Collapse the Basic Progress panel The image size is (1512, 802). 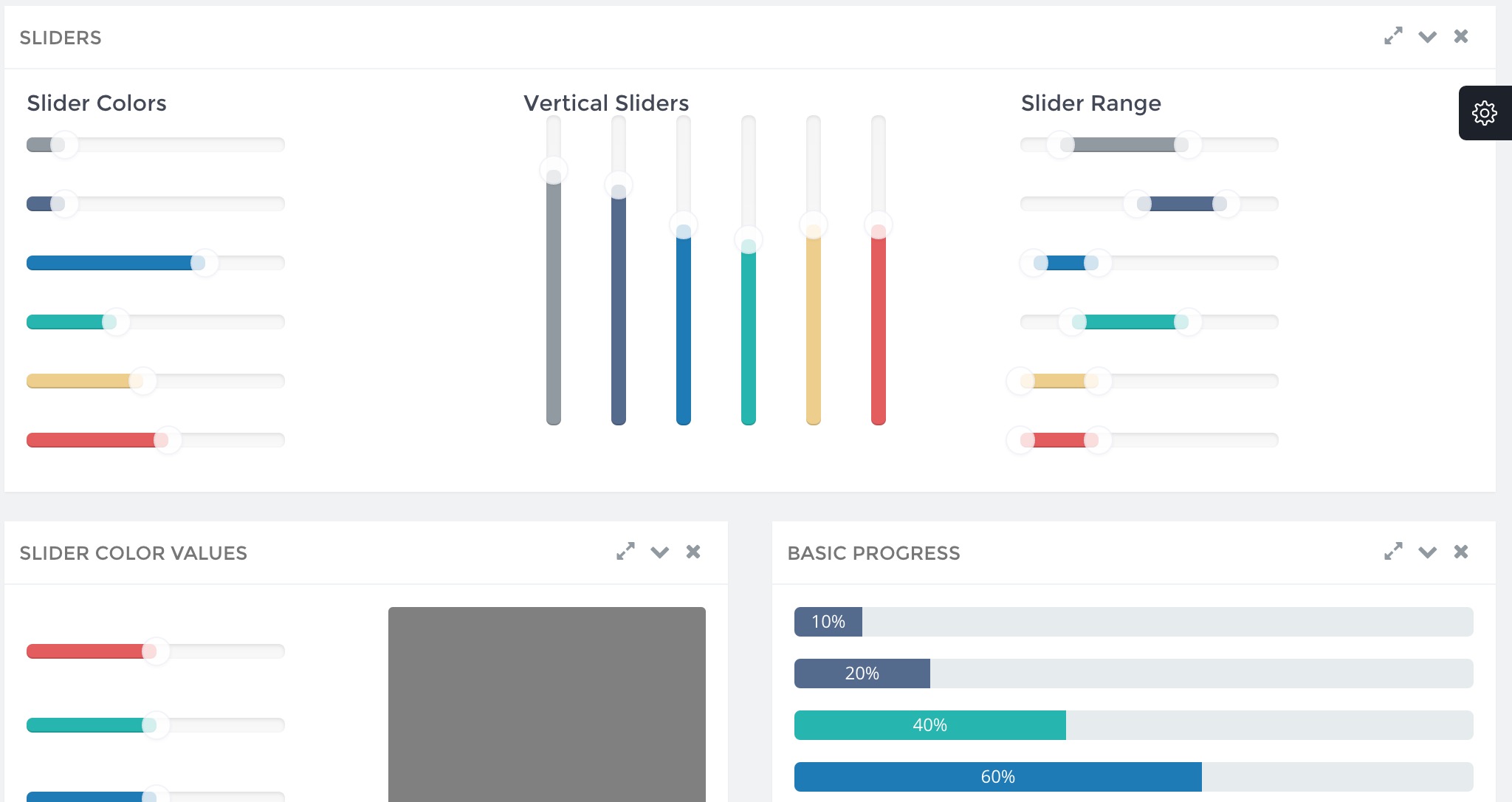[x=1427, y=552]
